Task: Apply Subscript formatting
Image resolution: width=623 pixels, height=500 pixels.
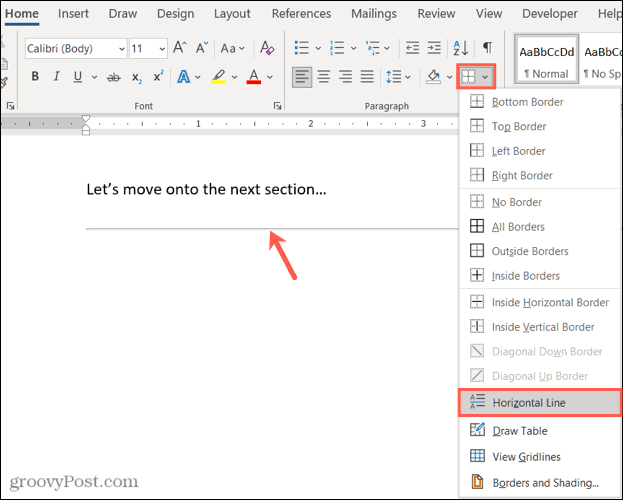Action: click(x=134, y=77)
